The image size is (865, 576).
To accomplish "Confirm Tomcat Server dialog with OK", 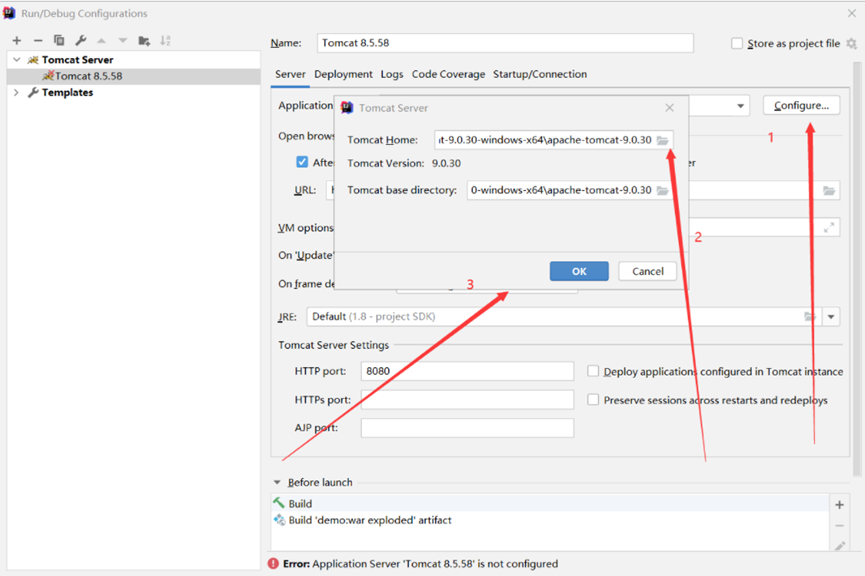I will 579,271.
